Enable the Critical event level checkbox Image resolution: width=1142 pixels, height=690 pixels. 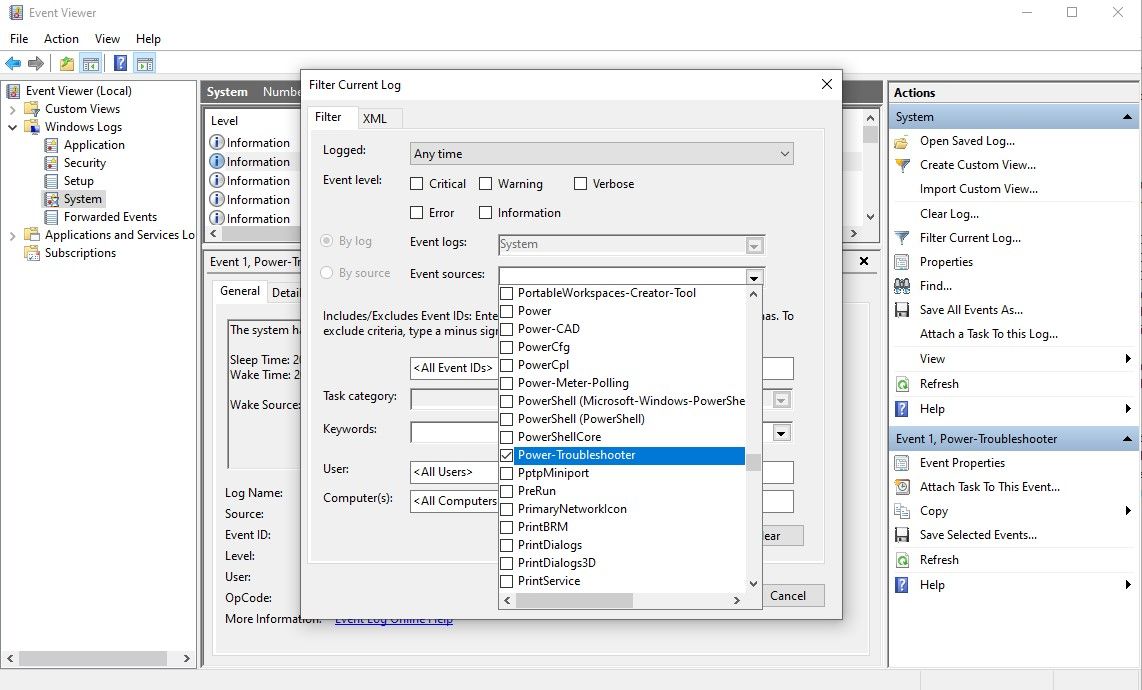pyautogui.click(x=417, y=184)
